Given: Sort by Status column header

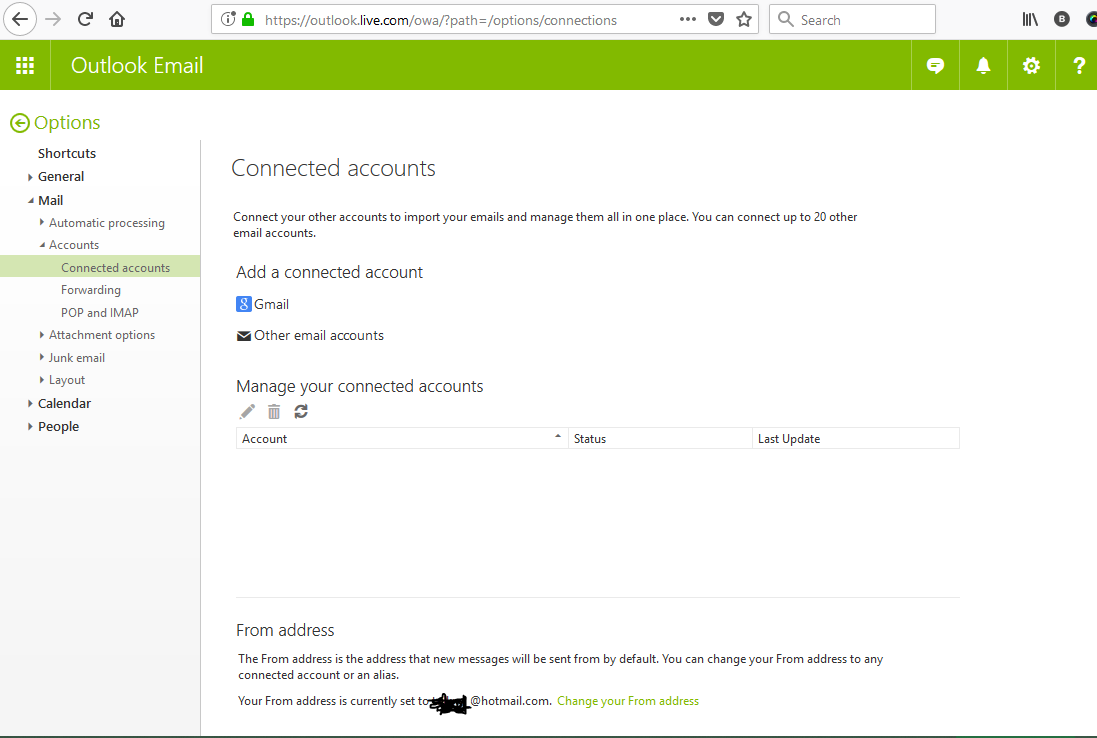Looking at the screenshot, I should pos(660,439).
